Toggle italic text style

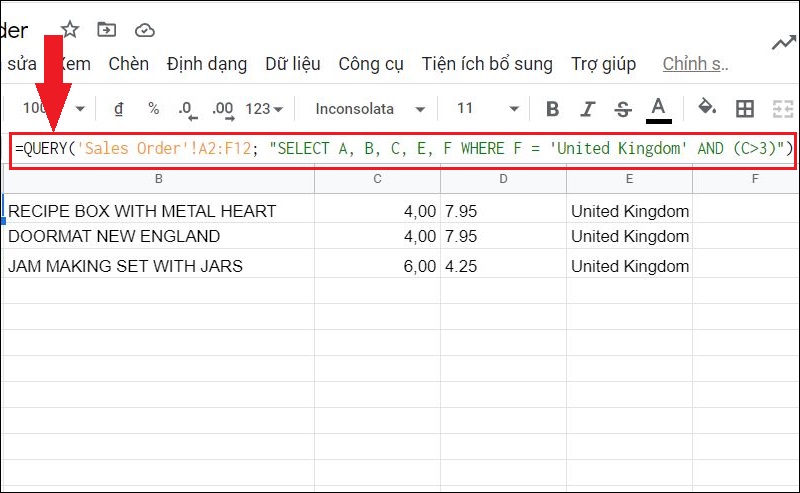(588, 108)
